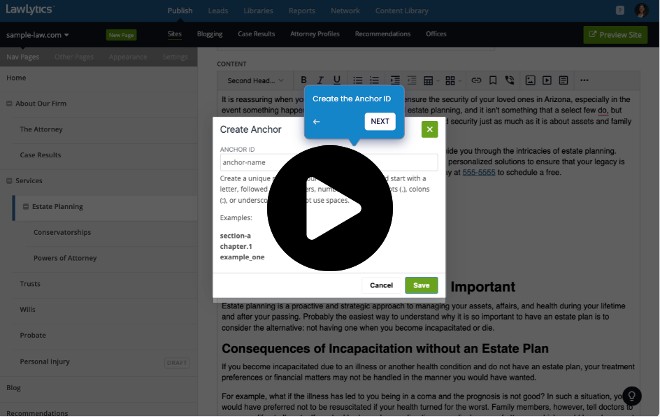This screenshot has width=660, height=417.
Task: Open the sample-law.com site dropdown
Action: pyautogui.click(x=37, y=35)
